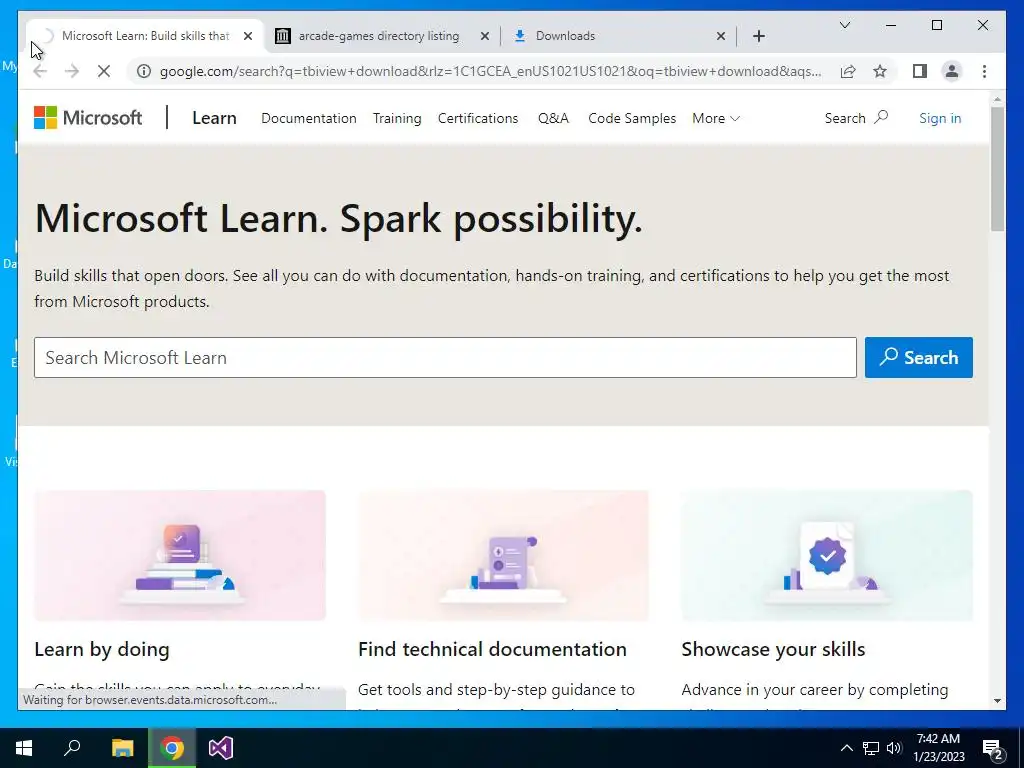Expand the More dropdown
The image size is (1024, 768).
point(716,118)
